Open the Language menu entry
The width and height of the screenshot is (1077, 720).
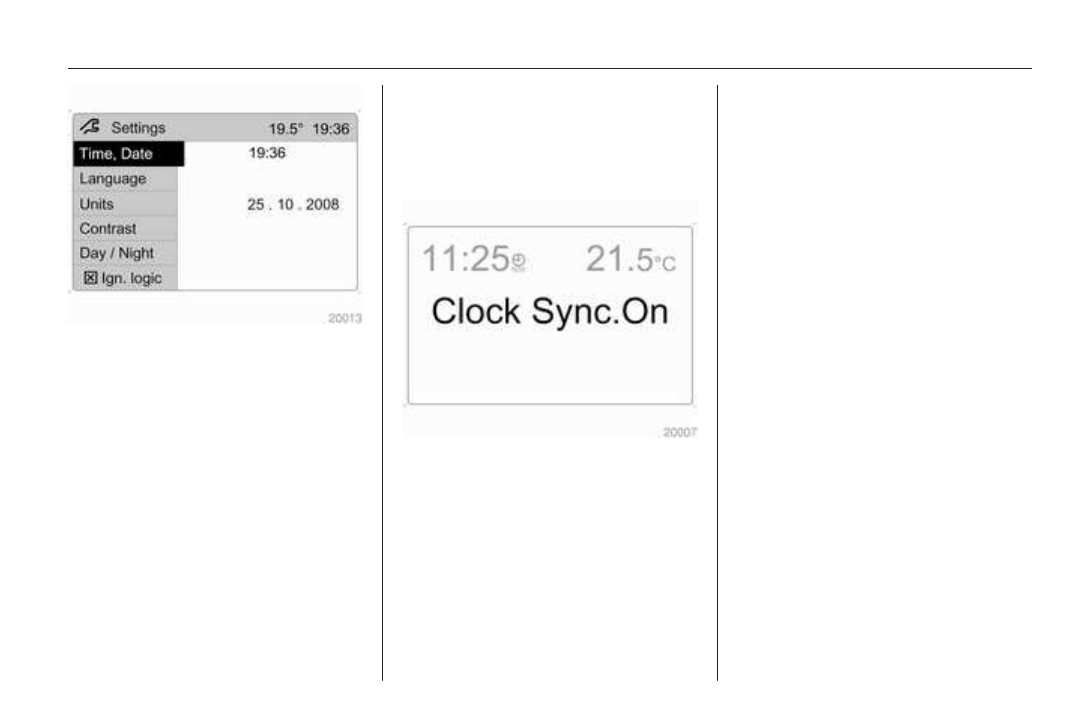point(113,179)
